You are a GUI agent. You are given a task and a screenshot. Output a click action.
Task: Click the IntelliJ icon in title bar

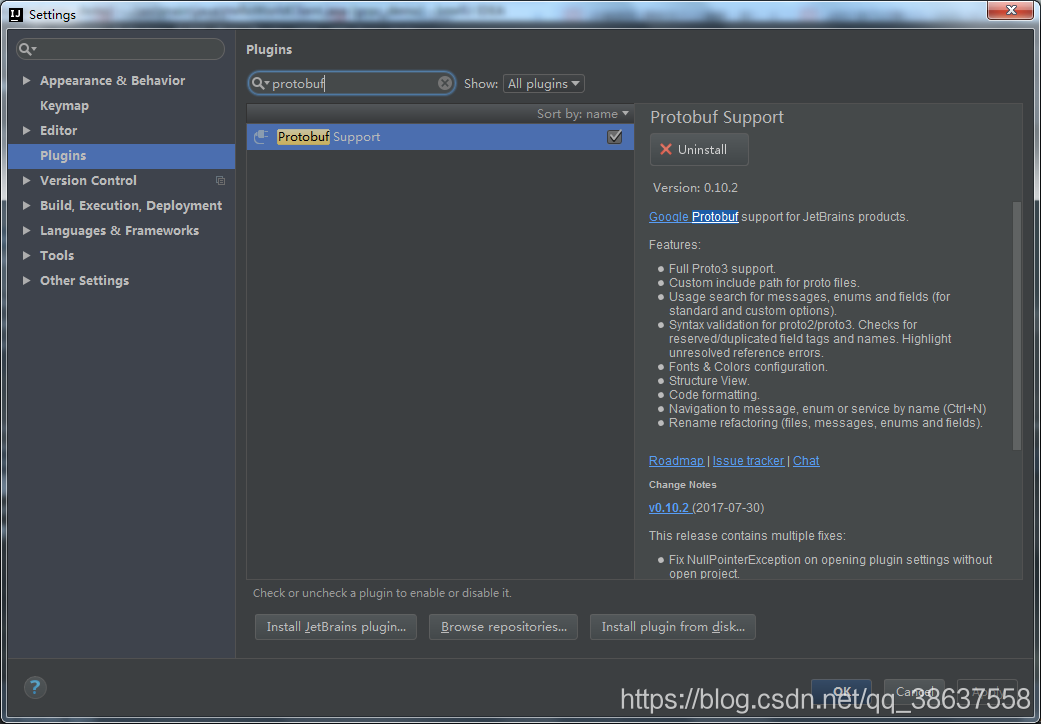(16, 14)
